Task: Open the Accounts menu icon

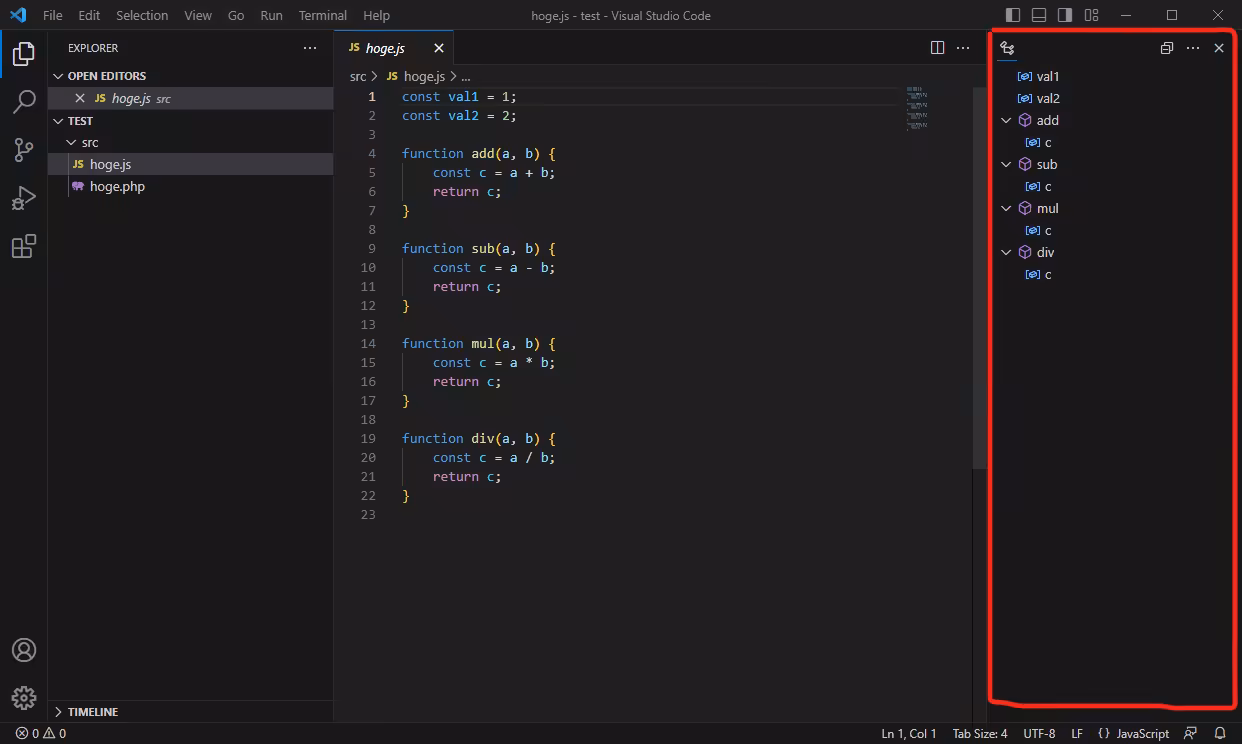Action: [x=24, y=650]
